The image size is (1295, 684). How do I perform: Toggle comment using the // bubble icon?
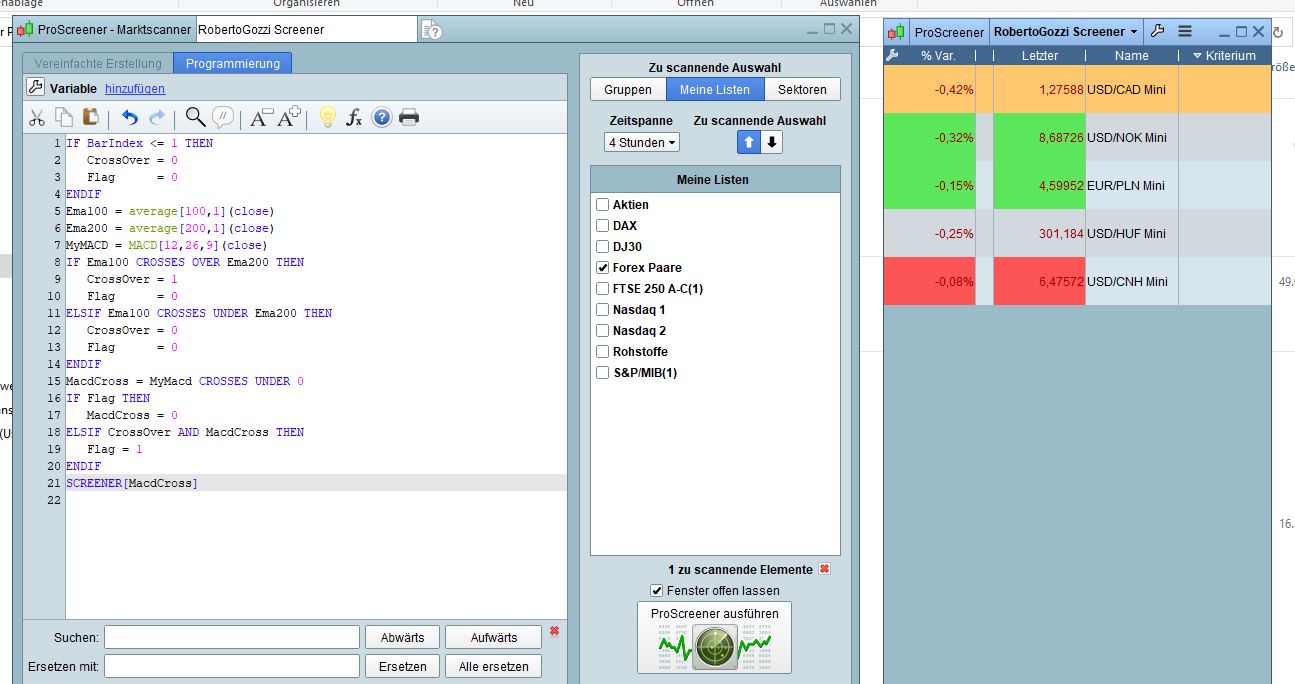pyautogui.click(x=224, y=118)
